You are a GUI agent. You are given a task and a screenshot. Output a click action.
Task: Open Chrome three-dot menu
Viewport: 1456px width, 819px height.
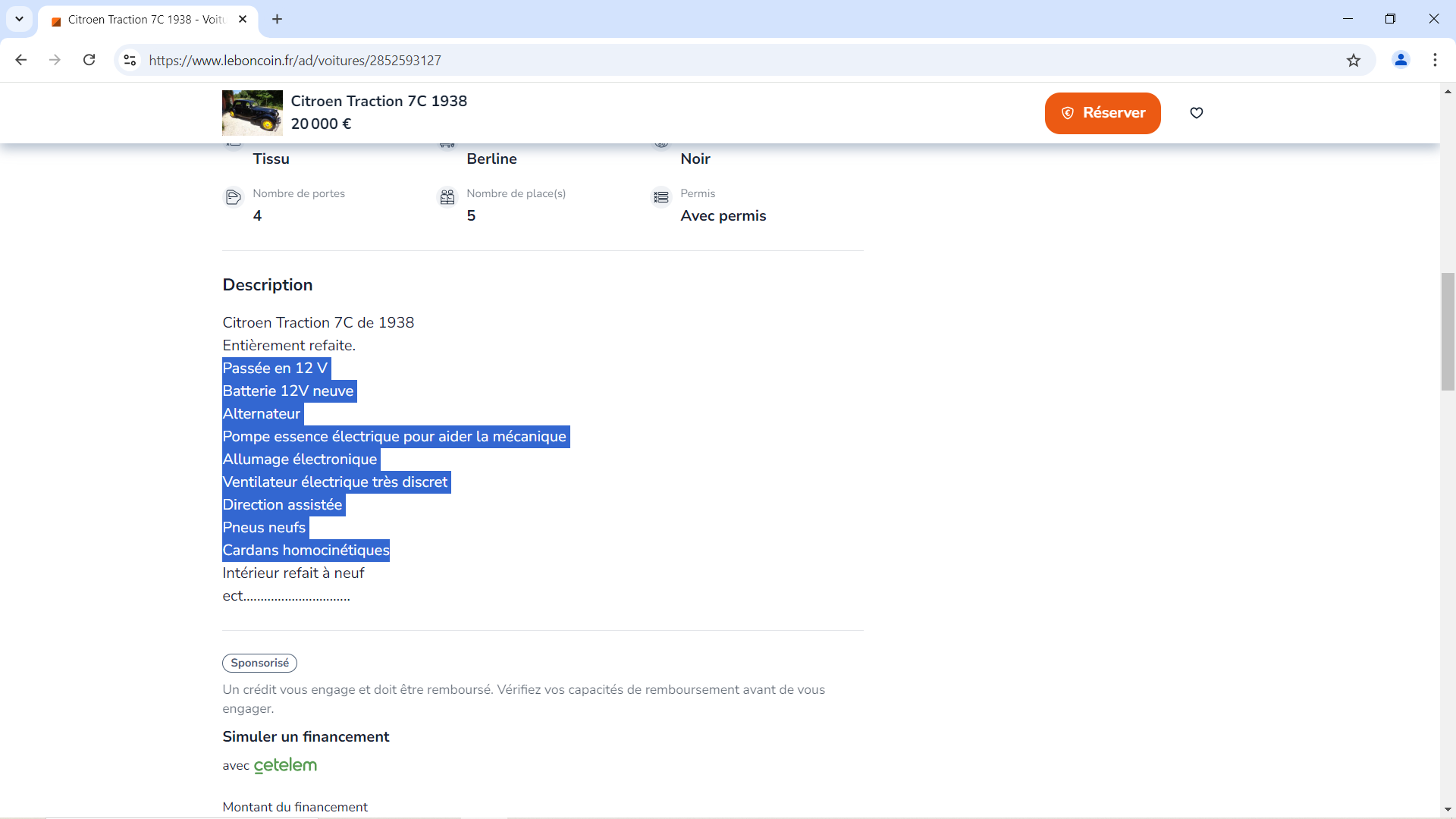pyautogui.click(x=1435, y=60)
